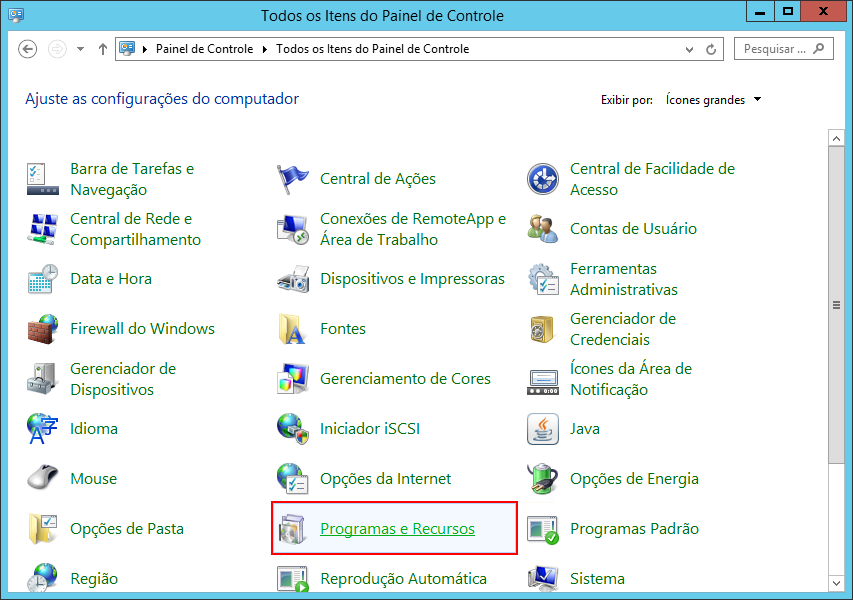This screenshot has width=853, height=600.
Task: Open Ícones da Área de Notificação icon
Action: 542,381
